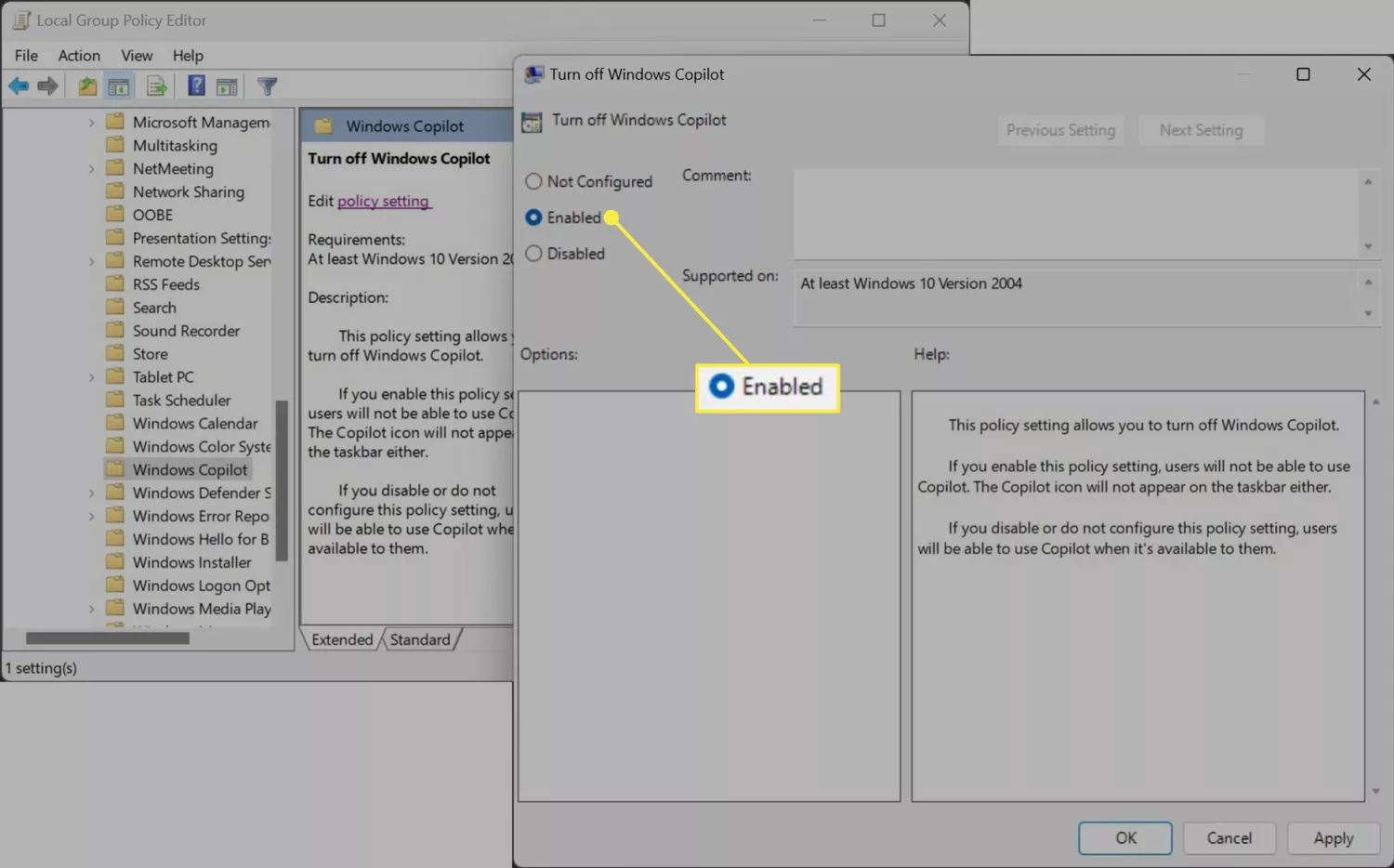This screenshot has height=868, width=1394.
Task: Click the Multitasking folder icon
Action: (115, 145)
